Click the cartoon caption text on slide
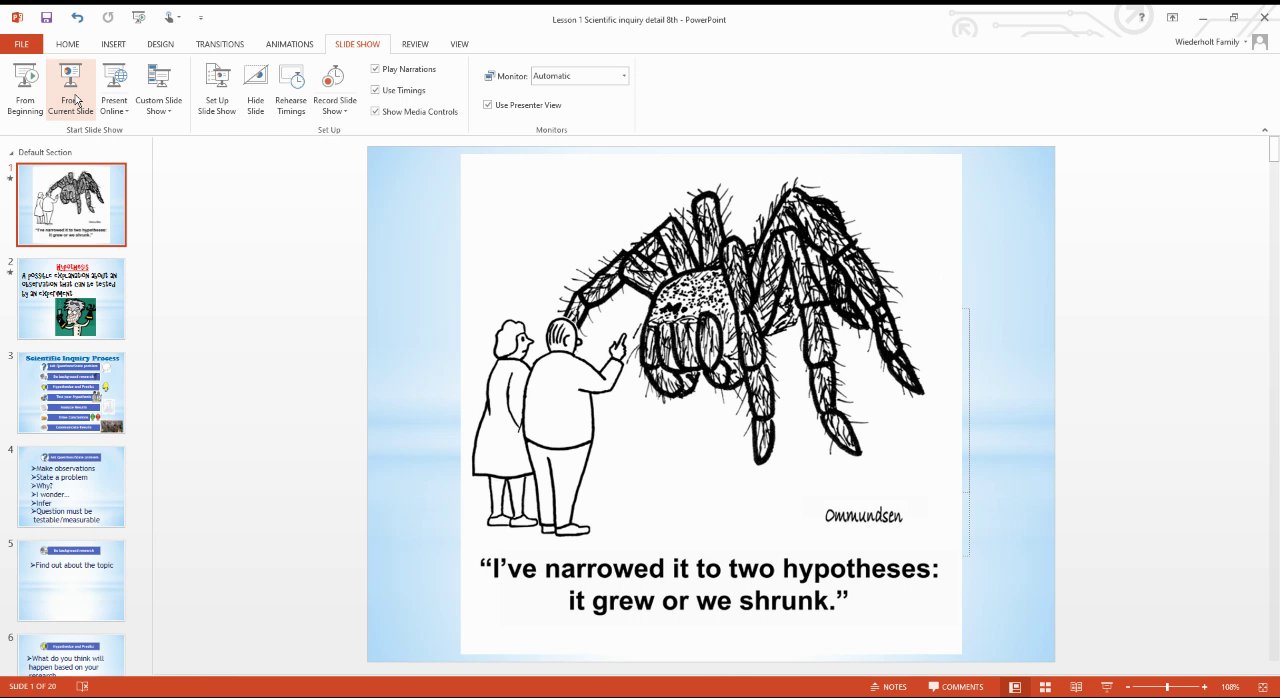 (710, 585)
